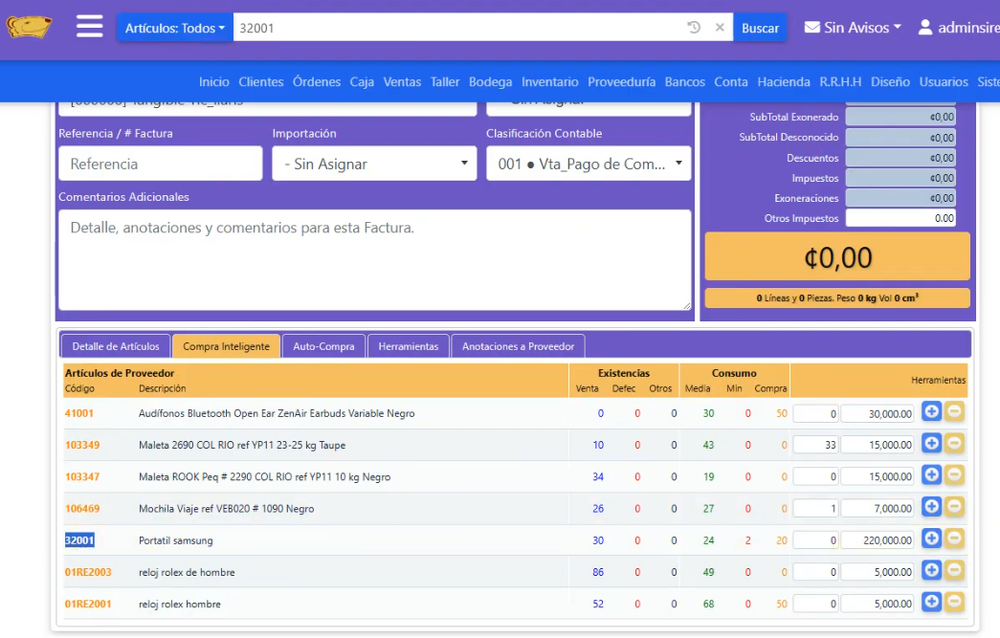Open the hamburger menu icon
1000x638 pixels.
click(89, 27)
